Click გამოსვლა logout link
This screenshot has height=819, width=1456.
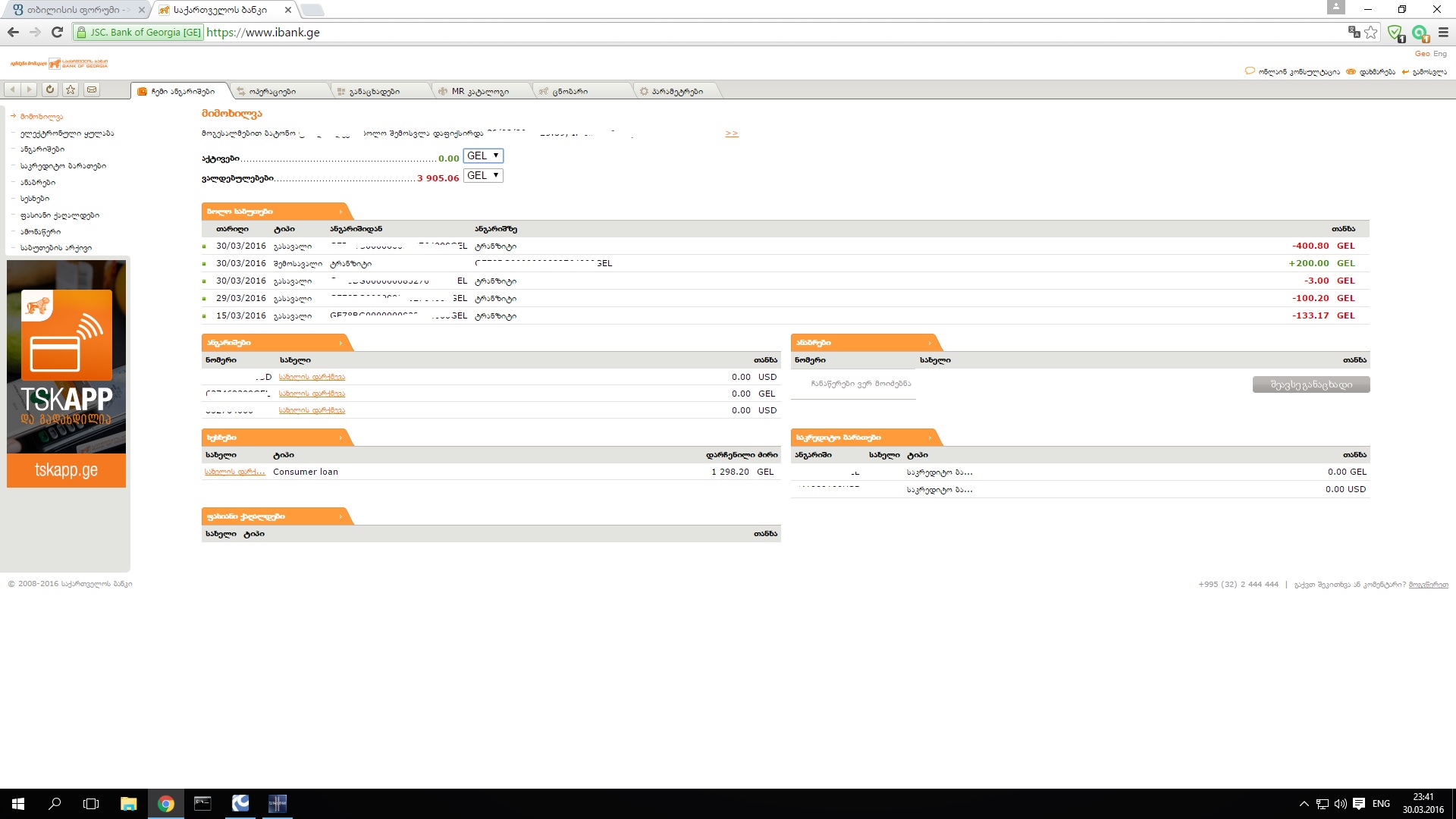coord(1429,72)
